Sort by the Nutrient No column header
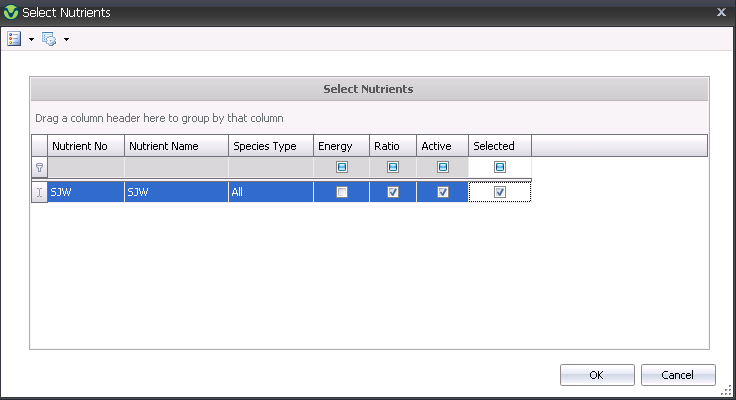This screenshot has width=736, height=400. 86,146
